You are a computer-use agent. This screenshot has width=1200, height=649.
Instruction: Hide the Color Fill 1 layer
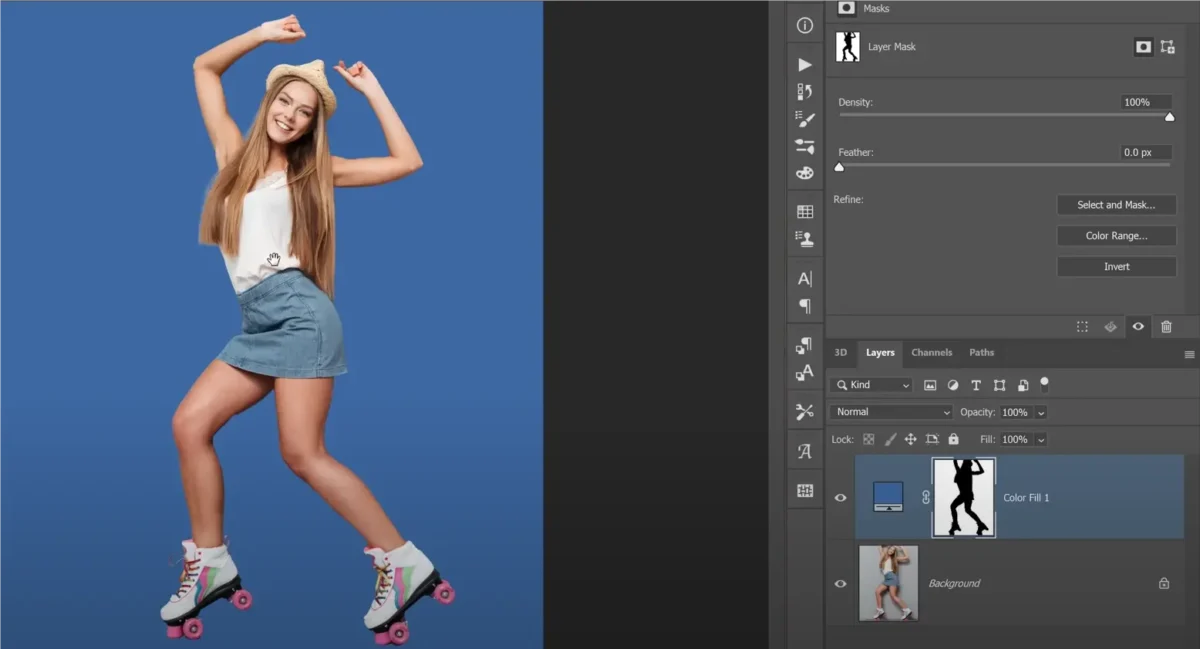pos(840,498)
